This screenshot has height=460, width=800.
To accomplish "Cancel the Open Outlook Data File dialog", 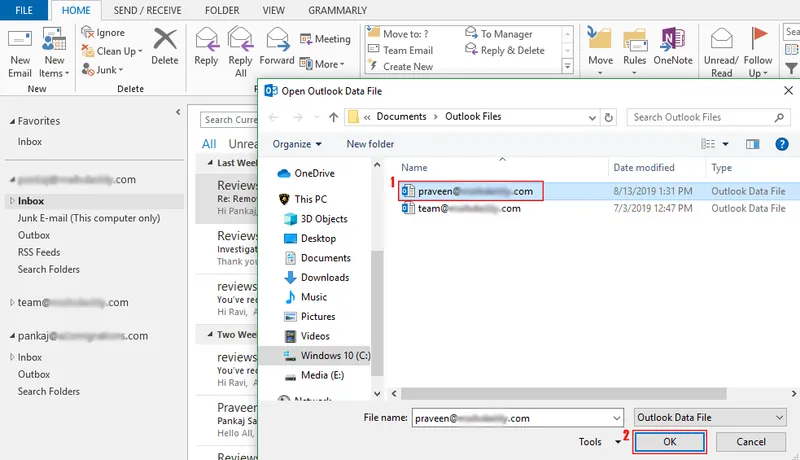I will click(751, 442).
